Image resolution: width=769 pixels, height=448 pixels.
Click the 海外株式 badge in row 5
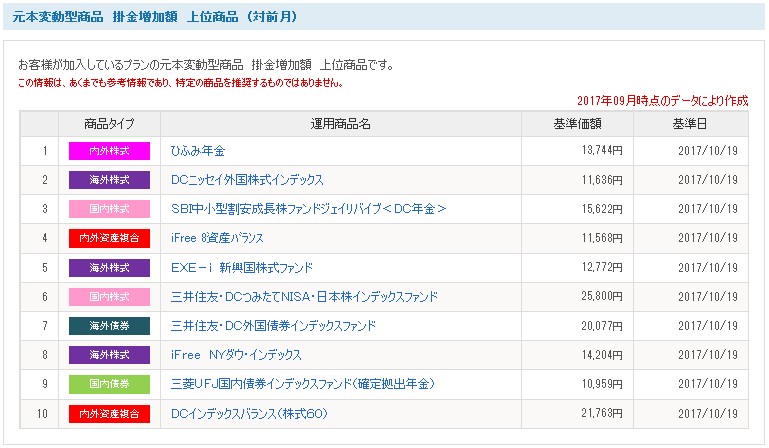109,267
